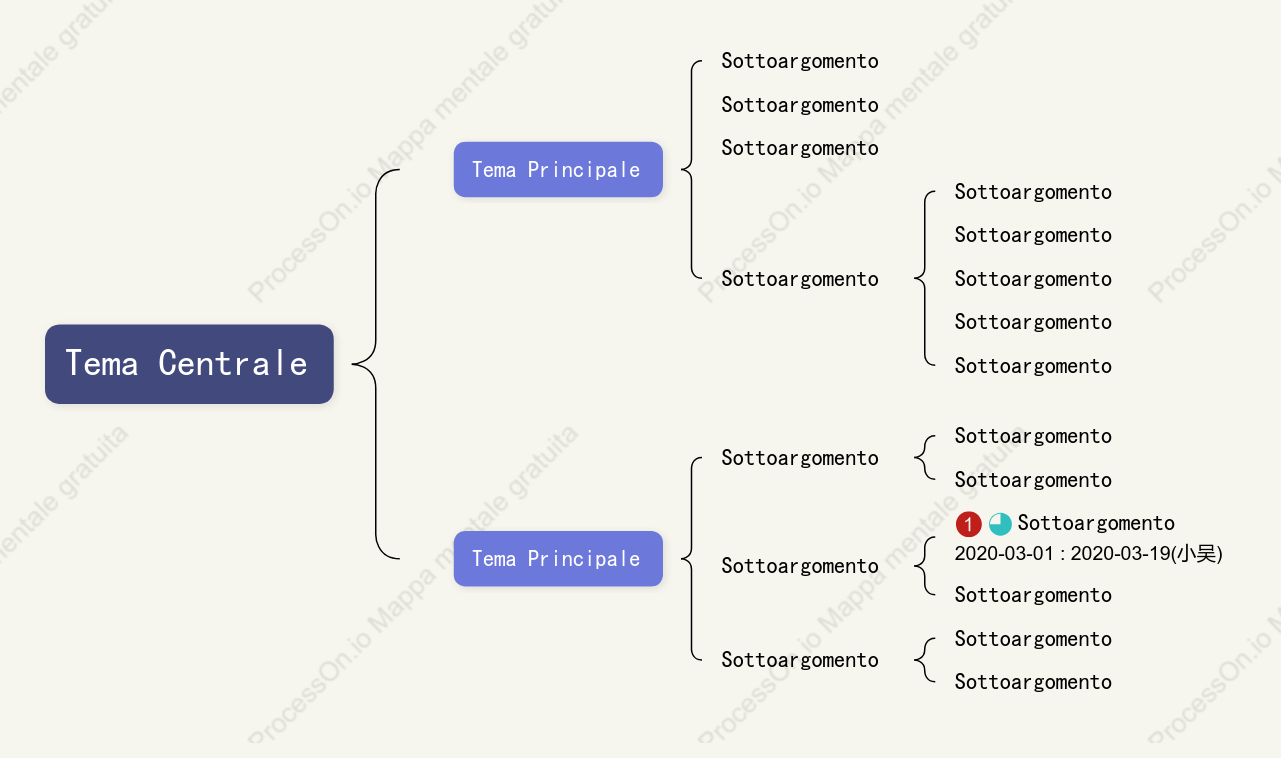Select middle Sottoargomento of the five-item nested group
This screenshot has height=758, width=1281.
(1033, 279)
